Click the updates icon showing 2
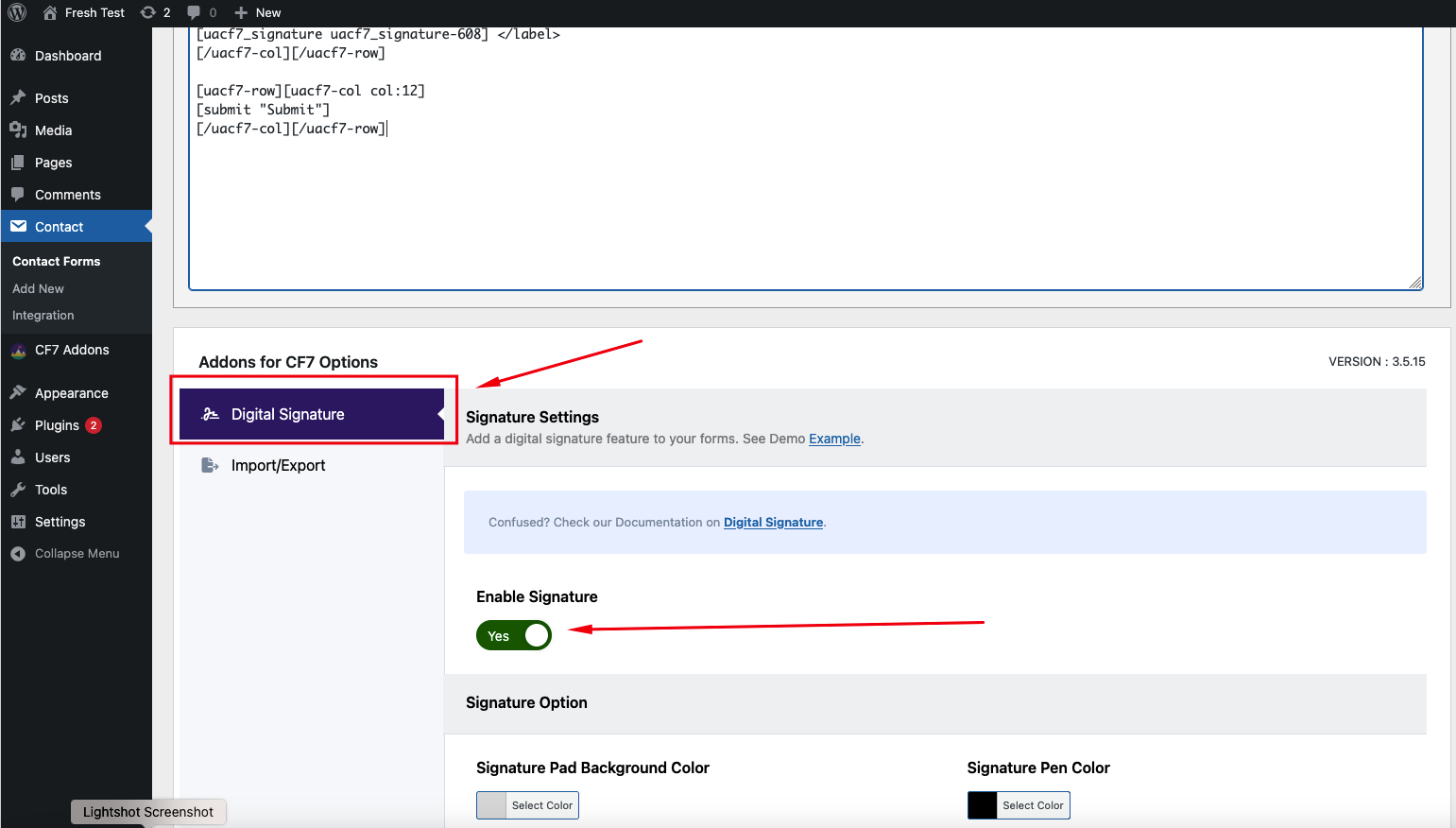 pyautogui.click(x=147, y=12)
